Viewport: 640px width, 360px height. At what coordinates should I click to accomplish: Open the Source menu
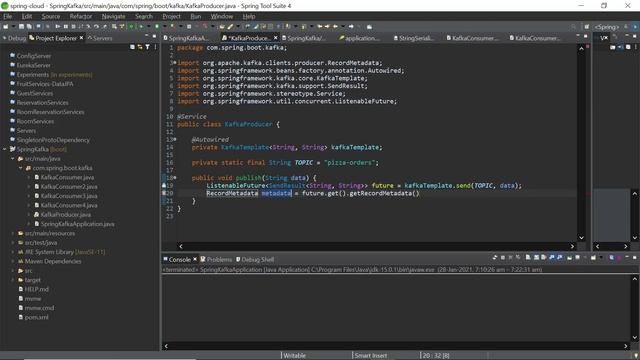[51, 16]
